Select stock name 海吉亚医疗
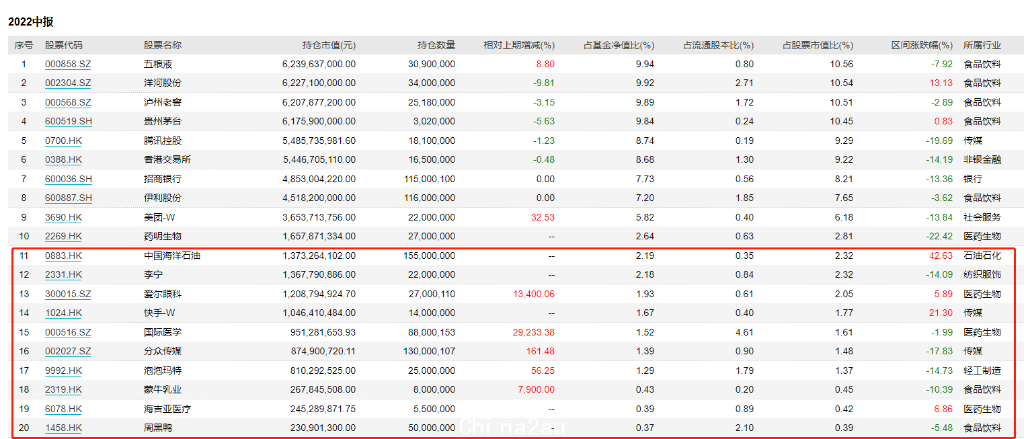This screenshot has height=439, width=1024. (x=167, y=408)
